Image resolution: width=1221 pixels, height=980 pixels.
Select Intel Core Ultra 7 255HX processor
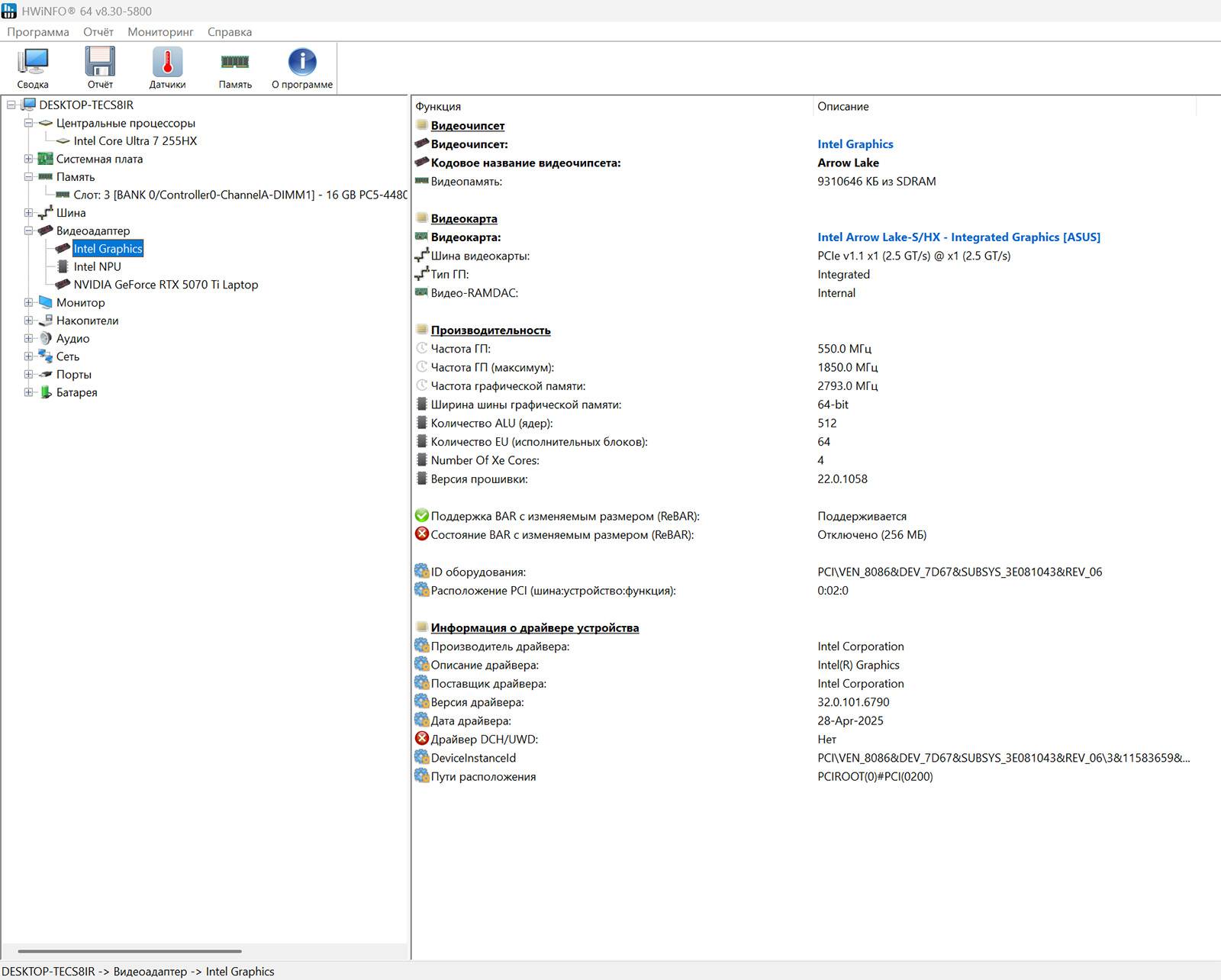point(135,141)
